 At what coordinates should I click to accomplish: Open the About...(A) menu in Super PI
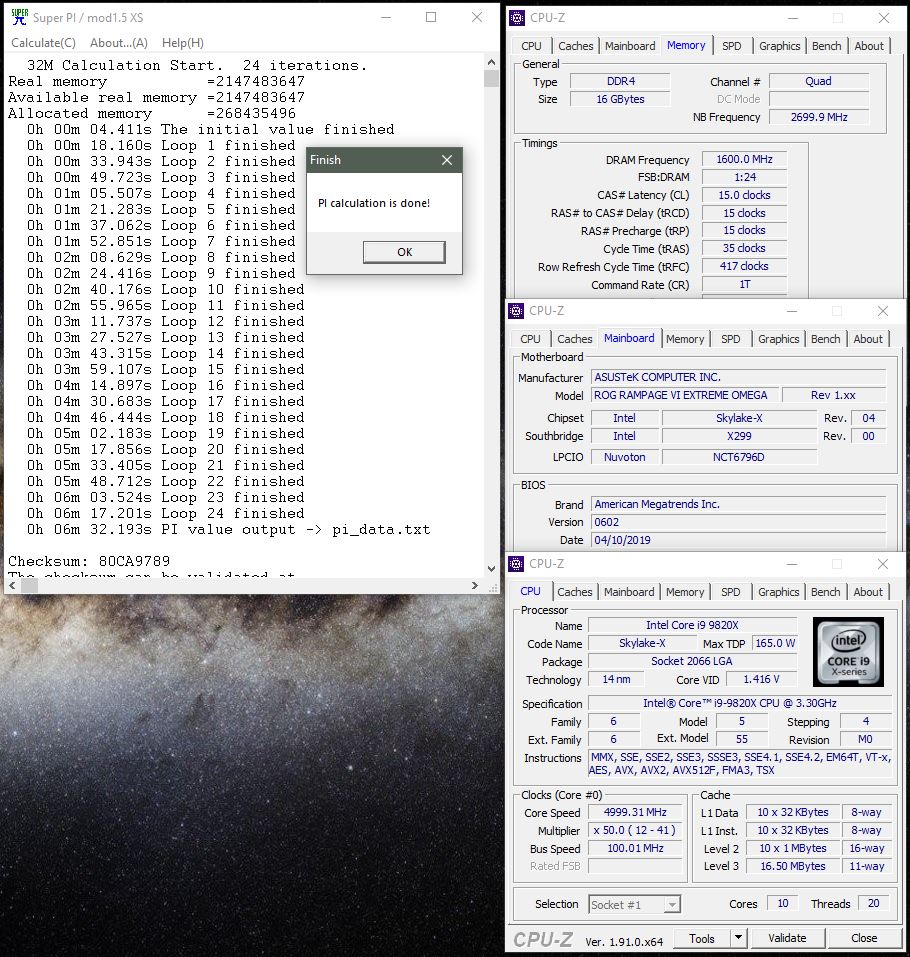click(119, 43)
